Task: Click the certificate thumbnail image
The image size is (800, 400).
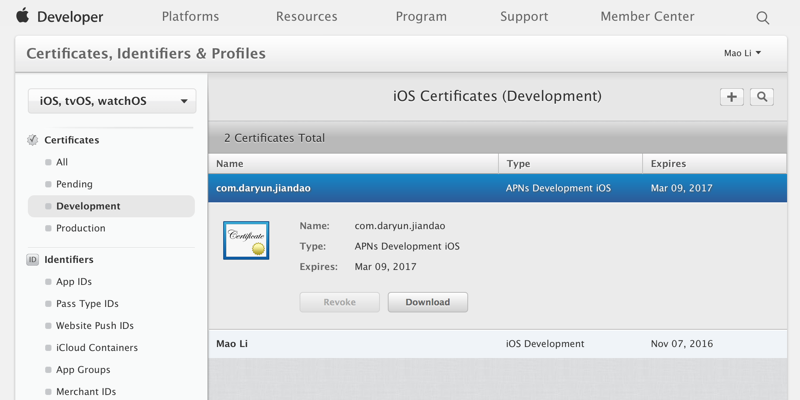Action: pyautogui.click(x=246, y=240)
